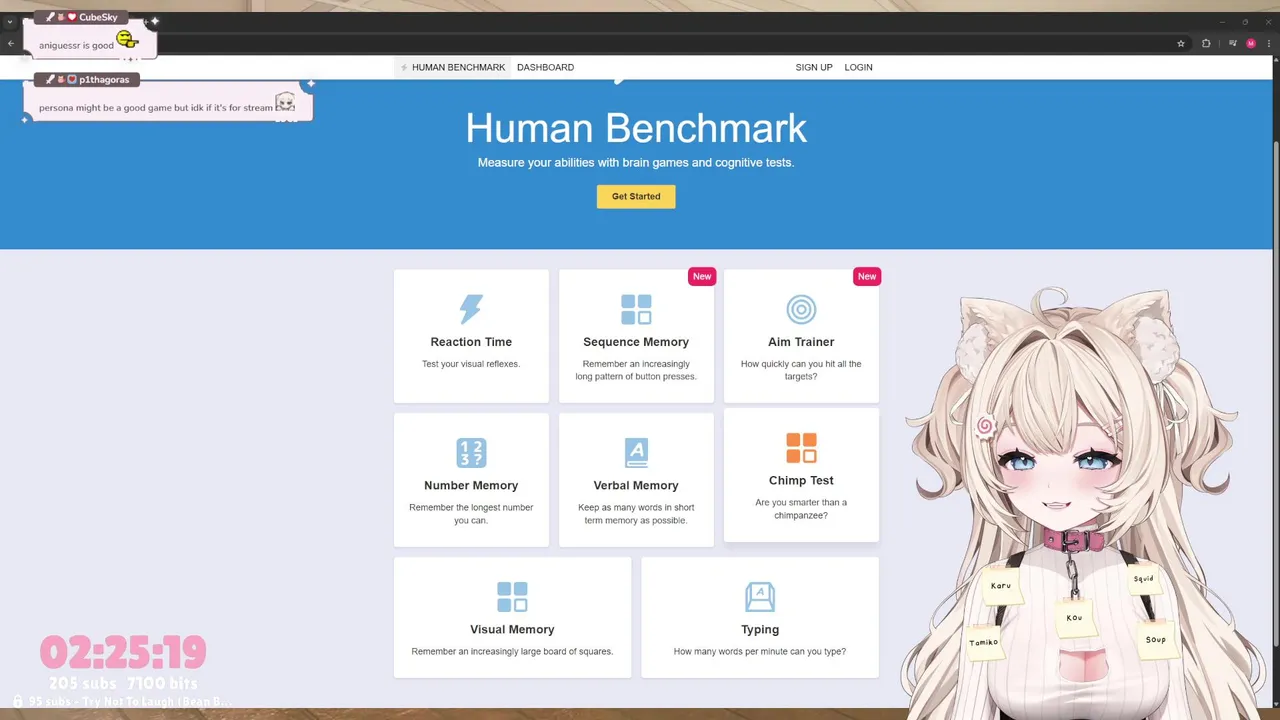Click 'How many words per minute' description

[760, 652]
